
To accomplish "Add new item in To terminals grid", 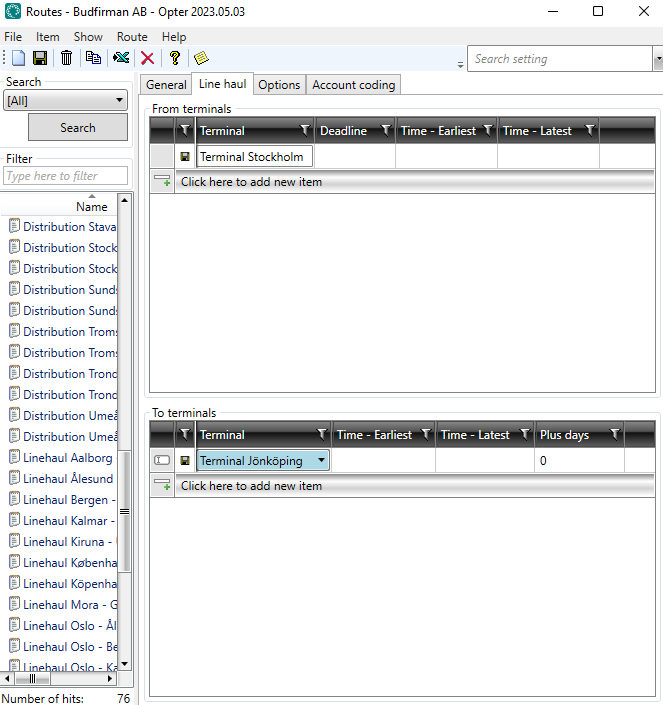I will [251, 486].
